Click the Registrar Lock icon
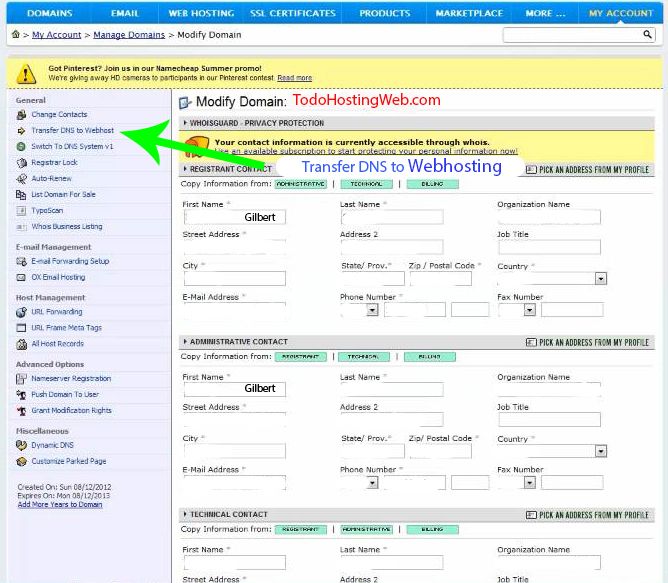 pyautogui.click(x=21, y=163)
